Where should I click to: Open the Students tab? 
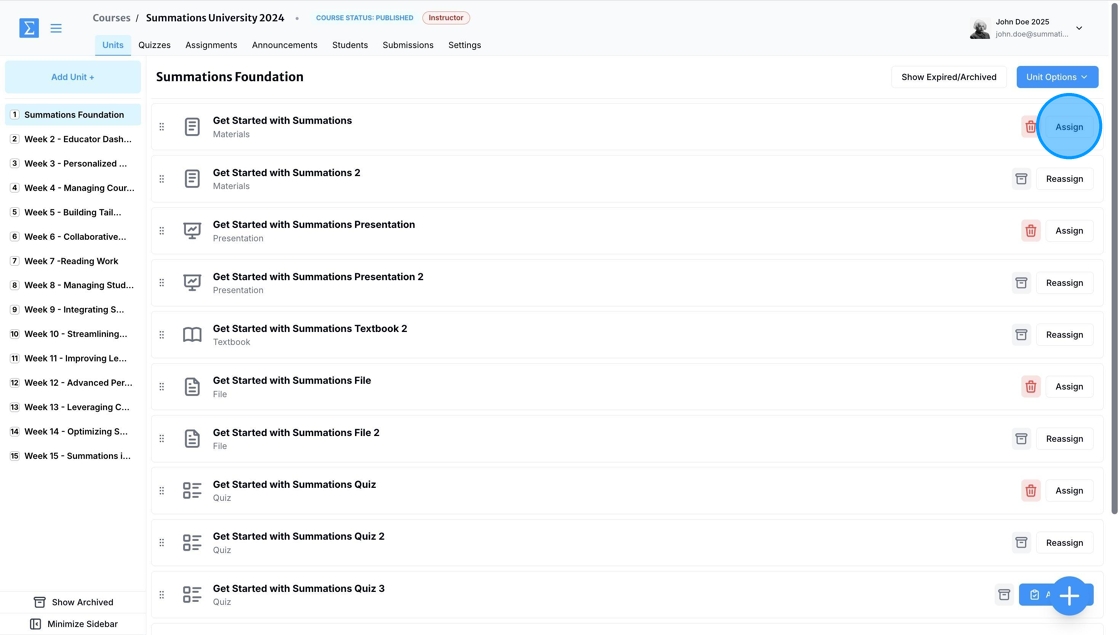(350, 45)
